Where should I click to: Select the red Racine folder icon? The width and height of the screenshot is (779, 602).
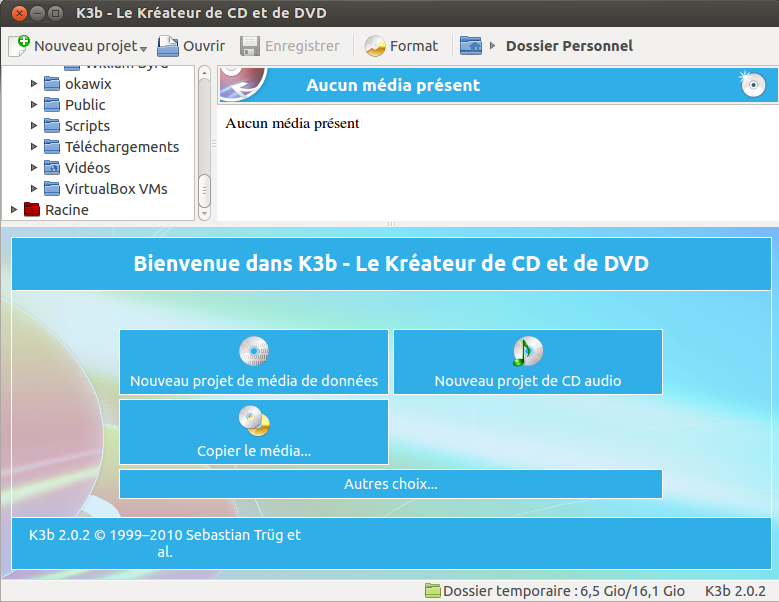point(32,209)
